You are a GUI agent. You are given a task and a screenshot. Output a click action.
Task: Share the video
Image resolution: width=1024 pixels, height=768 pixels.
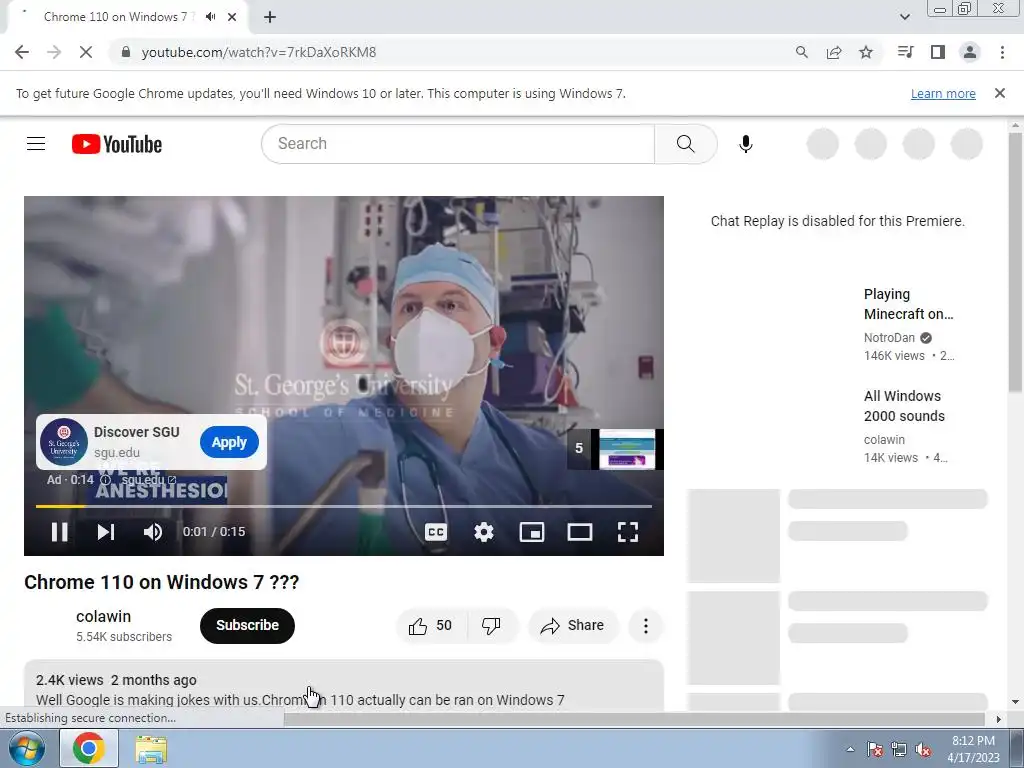pyautogui.click(x=572, y=626)
